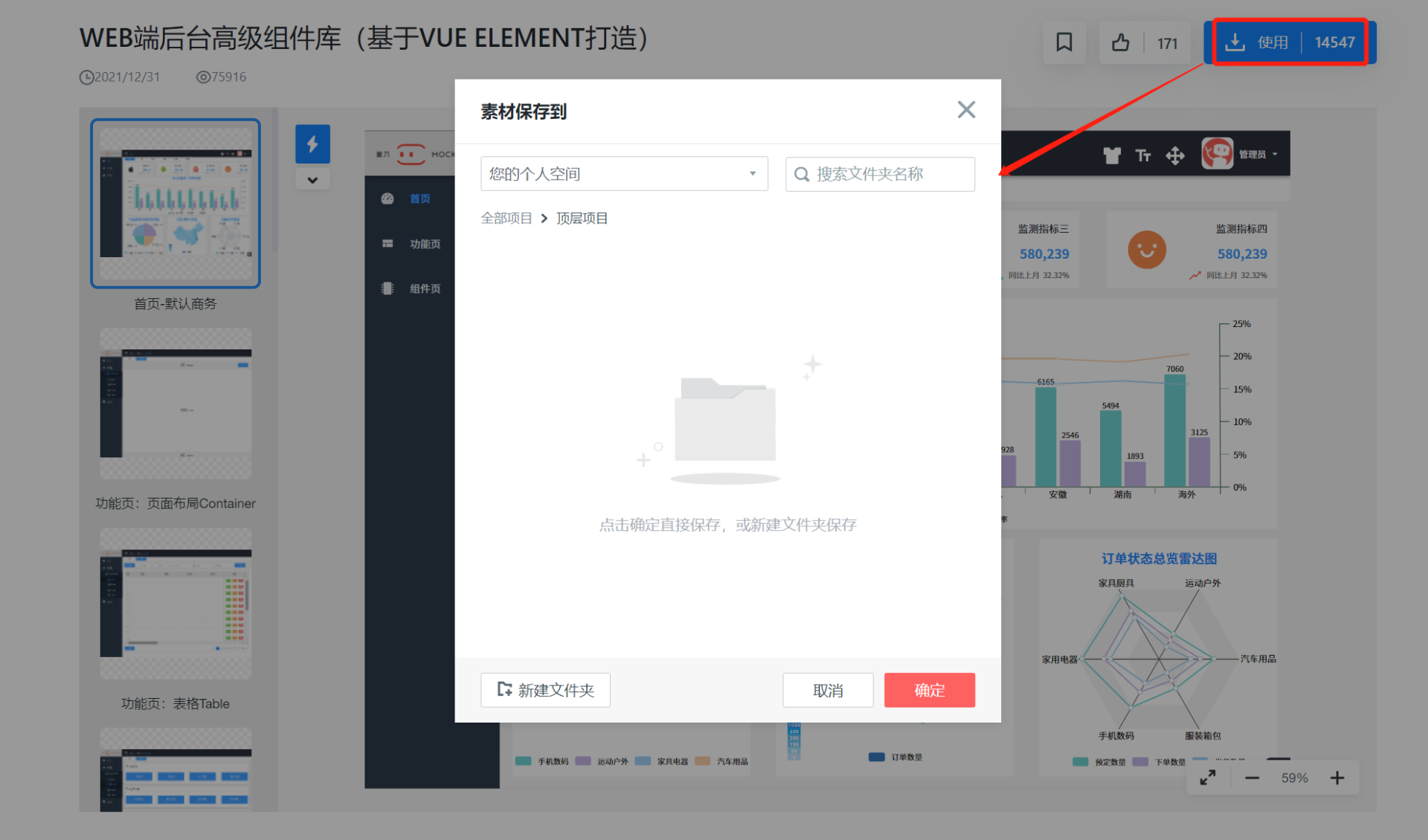The height and width of the screenshot is (840, 1428).
Task: Click the 全部项目 breadcrumb link
Action: pos(506,218)
